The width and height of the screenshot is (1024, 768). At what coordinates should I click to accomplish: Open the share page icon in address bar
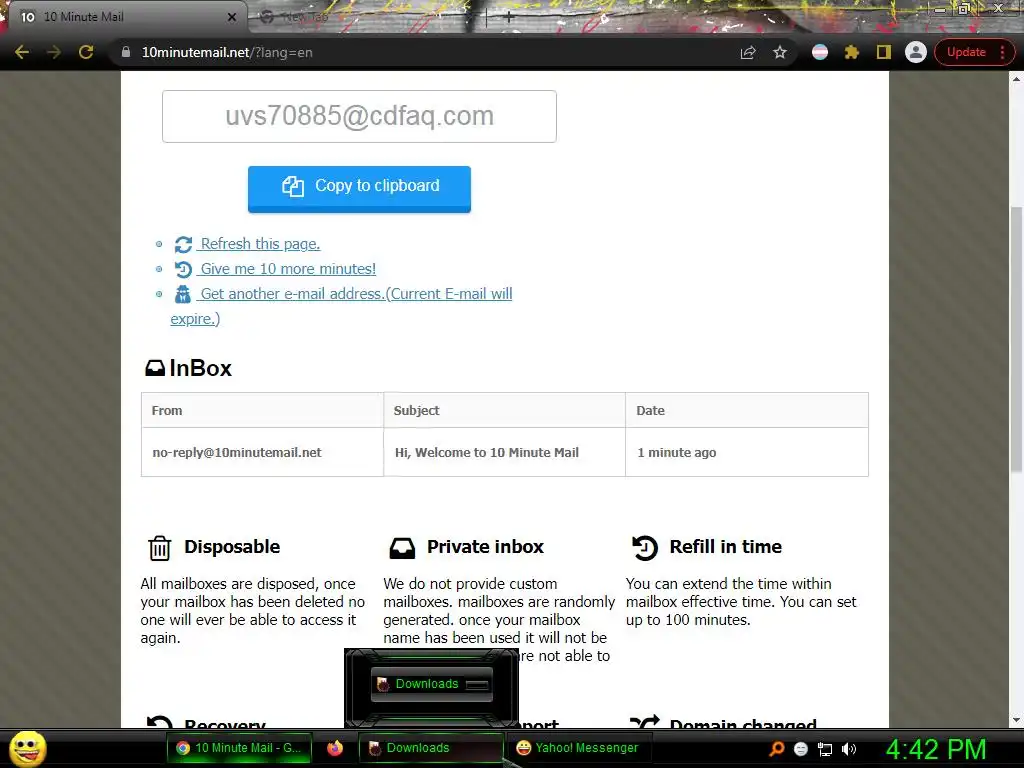[x=748, y=52]
